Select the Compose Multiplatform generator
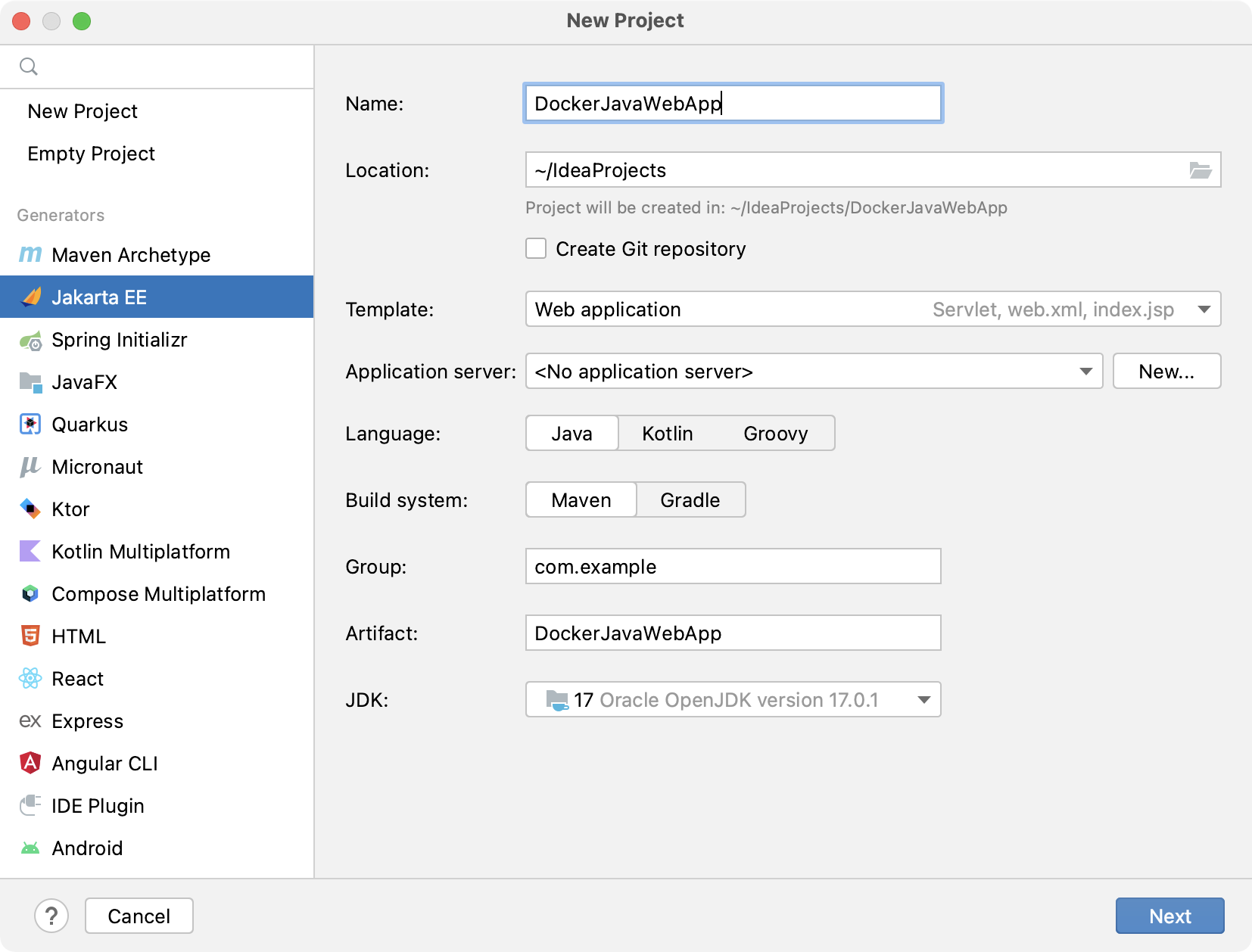This screenshot has width=1252, height=952. click(157, 594)
